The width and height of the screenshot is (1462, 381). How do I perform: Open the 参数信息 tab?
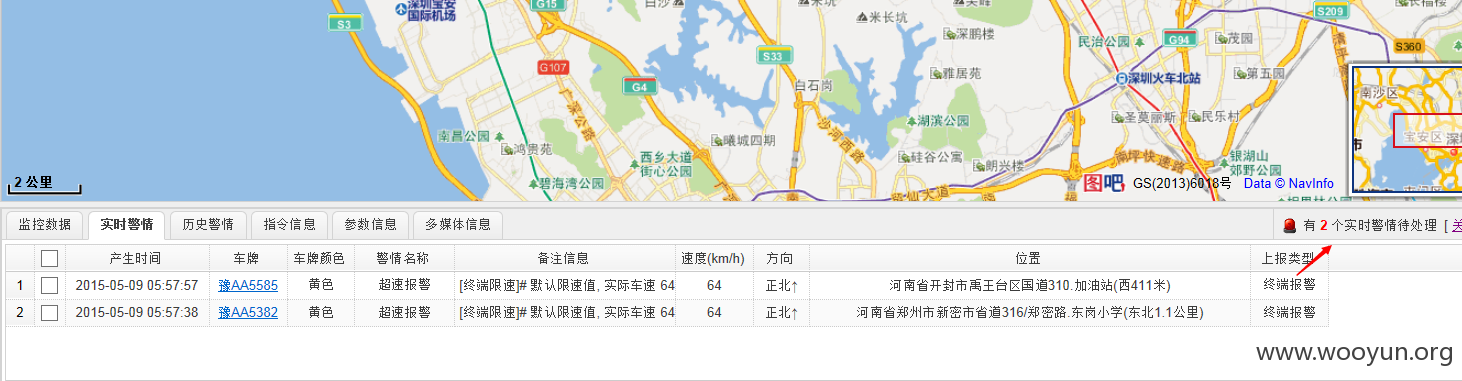click(x=371, y=224)
